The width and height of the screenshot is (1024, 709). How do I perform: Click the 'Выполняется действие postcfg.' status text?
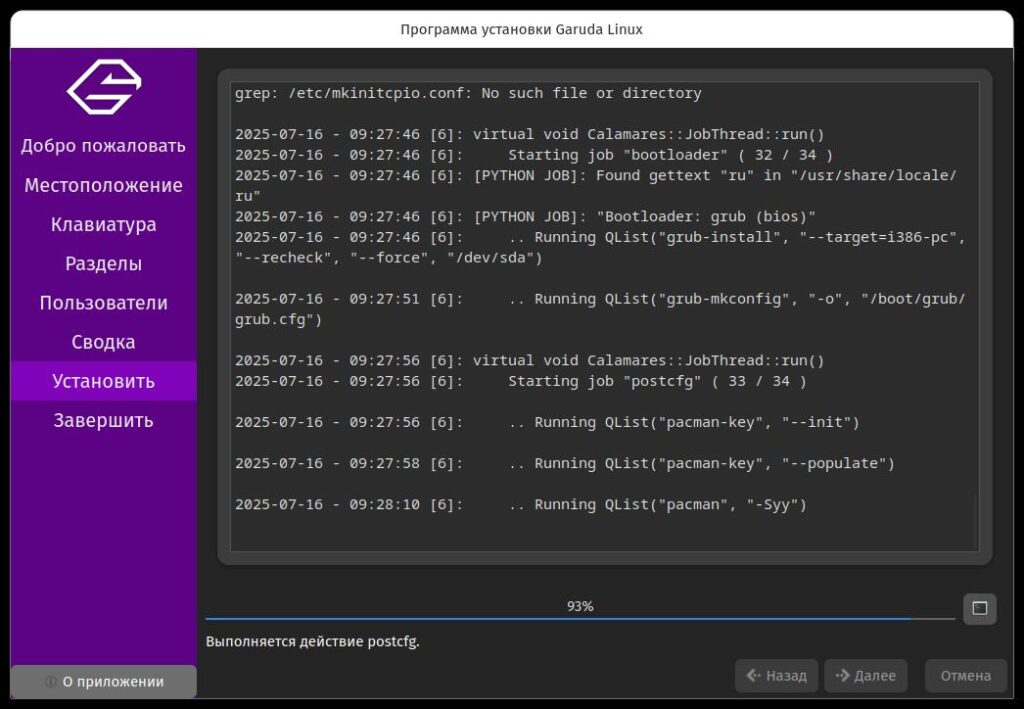click(x=313, y=641)
